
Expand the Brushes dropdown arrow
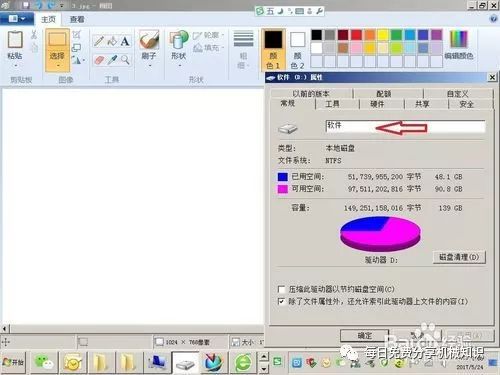(149, 65)
